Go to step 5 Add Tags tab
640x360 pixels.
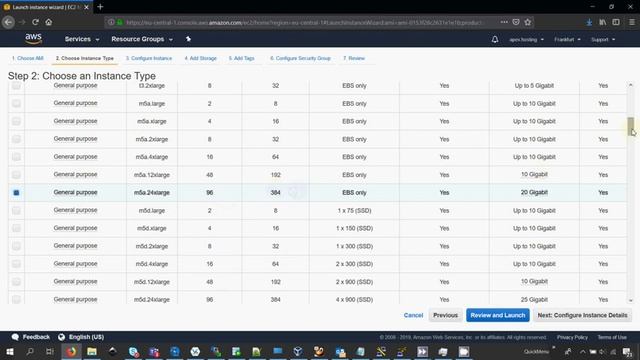tap(242, 58)
